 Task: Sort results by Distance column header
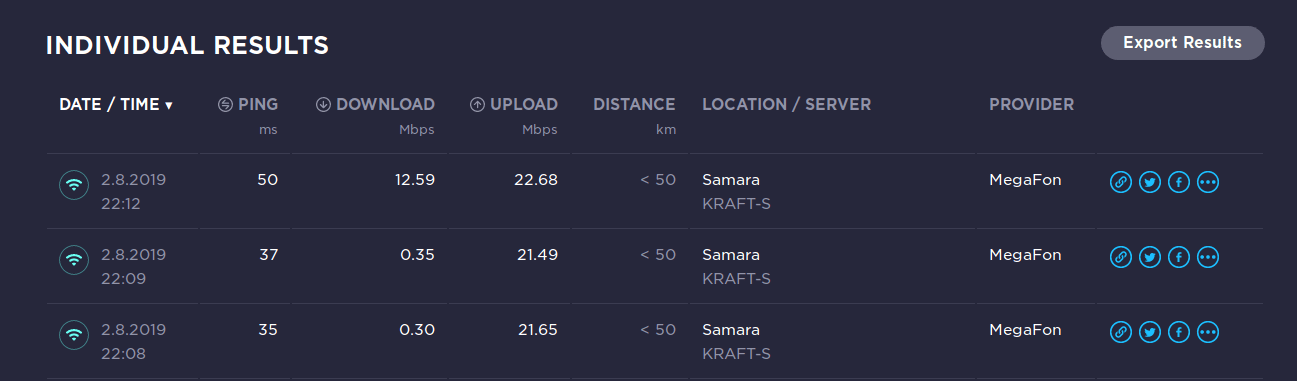tap(634, 104)
